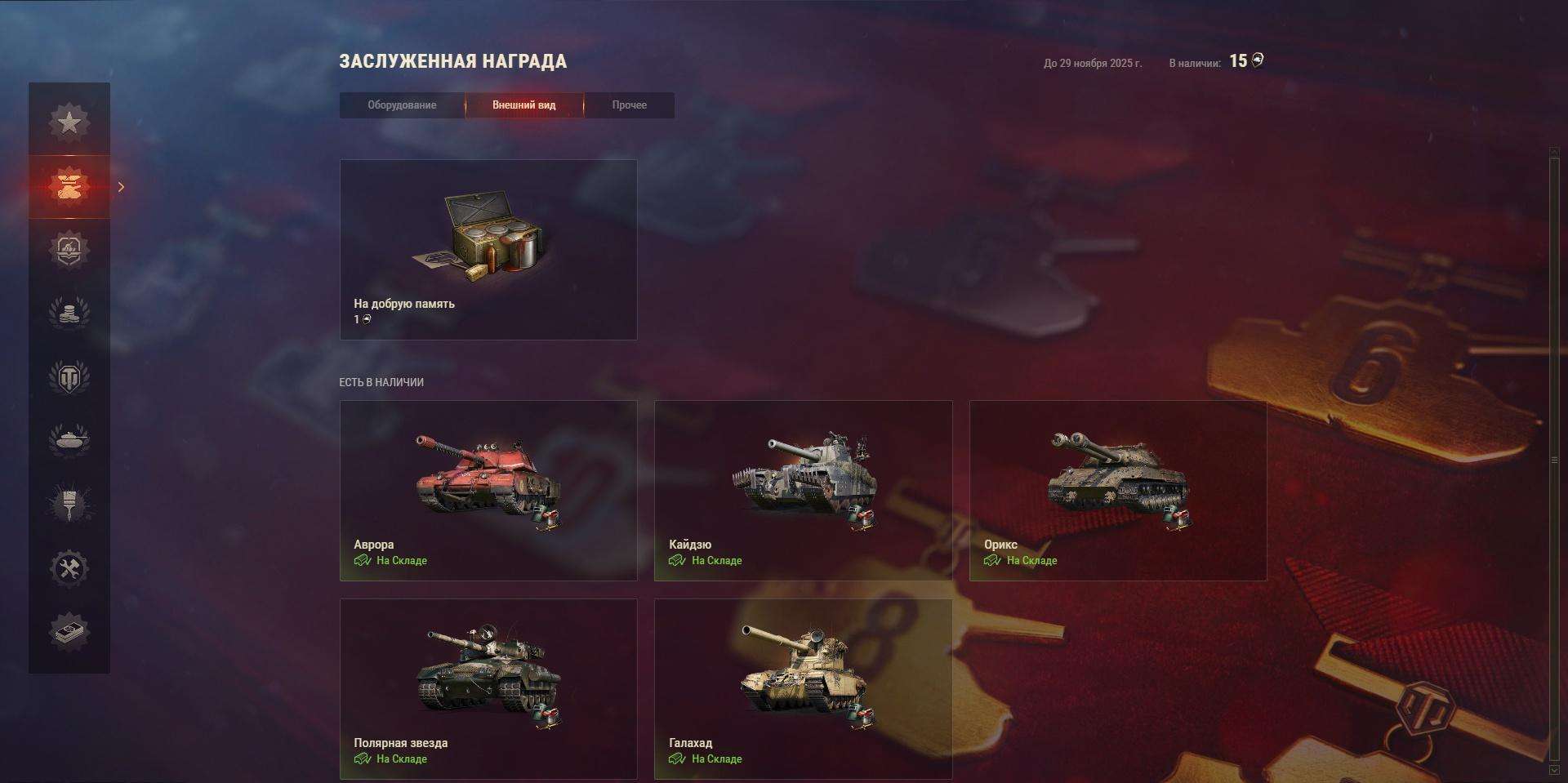Open the paintbrush customization sidebar icon
The width and height of the screenshot is (1568, 783).
tap(69, 504)
